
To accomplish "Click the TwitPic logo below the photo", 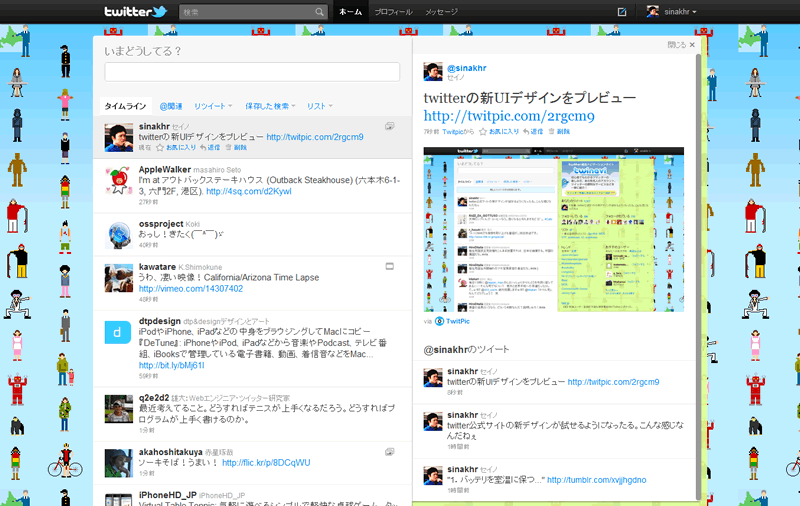I will (x=439, y=321).
